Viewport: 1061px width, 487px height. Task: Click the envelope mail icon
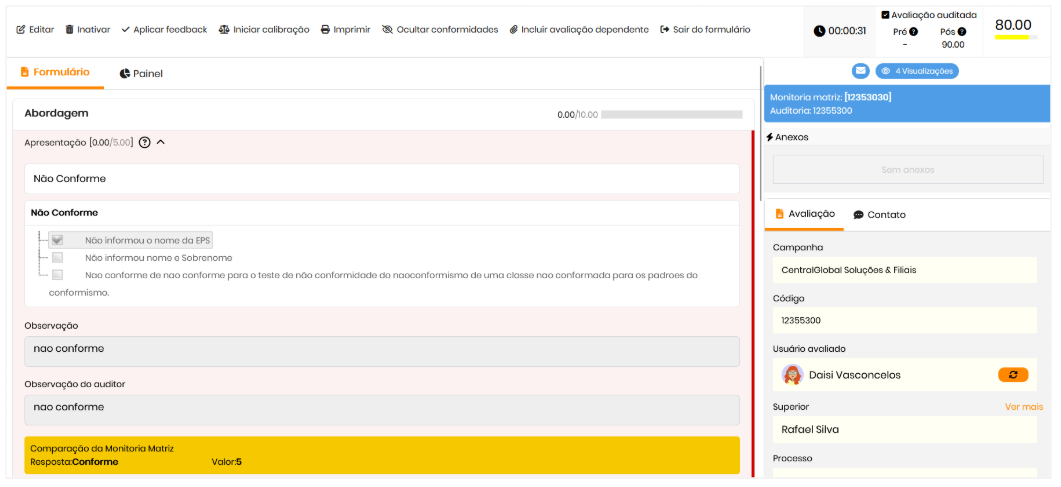click(860, 71)
